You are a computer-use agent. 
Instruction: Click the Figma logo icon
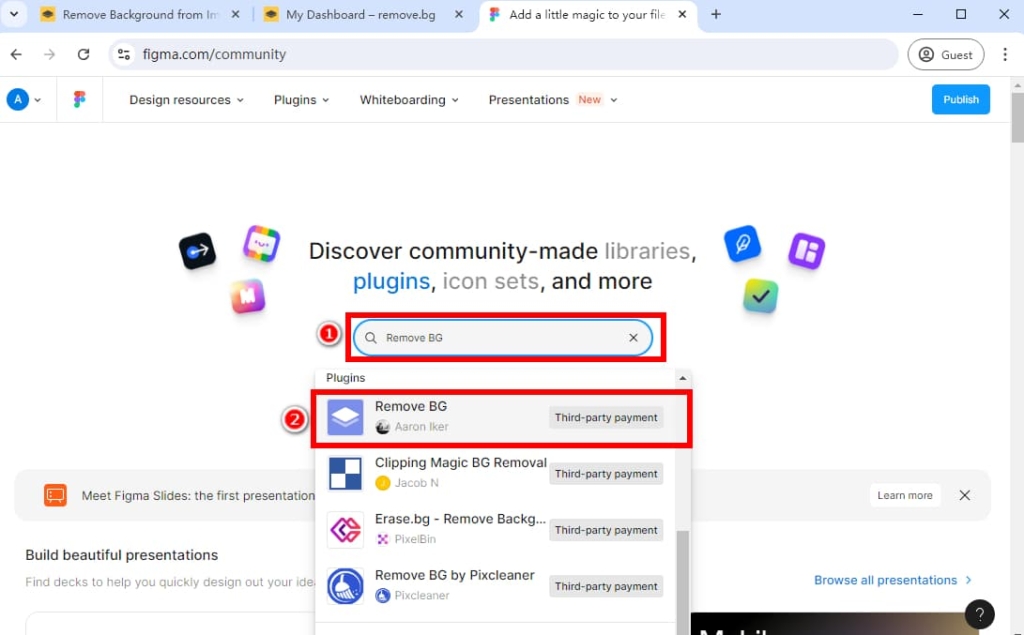[x=80, y=100]
